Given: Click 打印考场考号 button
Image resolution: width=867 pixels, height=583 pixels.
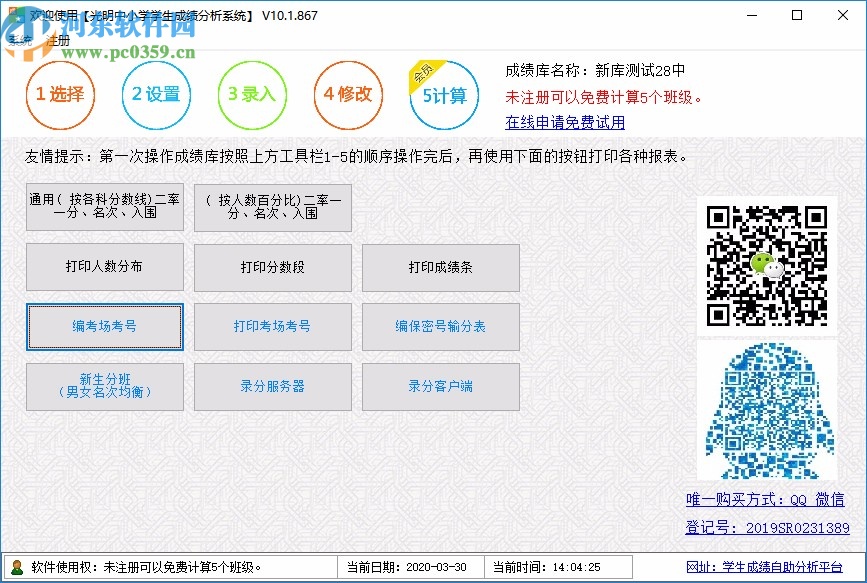Looking at the screenshot, I should [272, 327].
